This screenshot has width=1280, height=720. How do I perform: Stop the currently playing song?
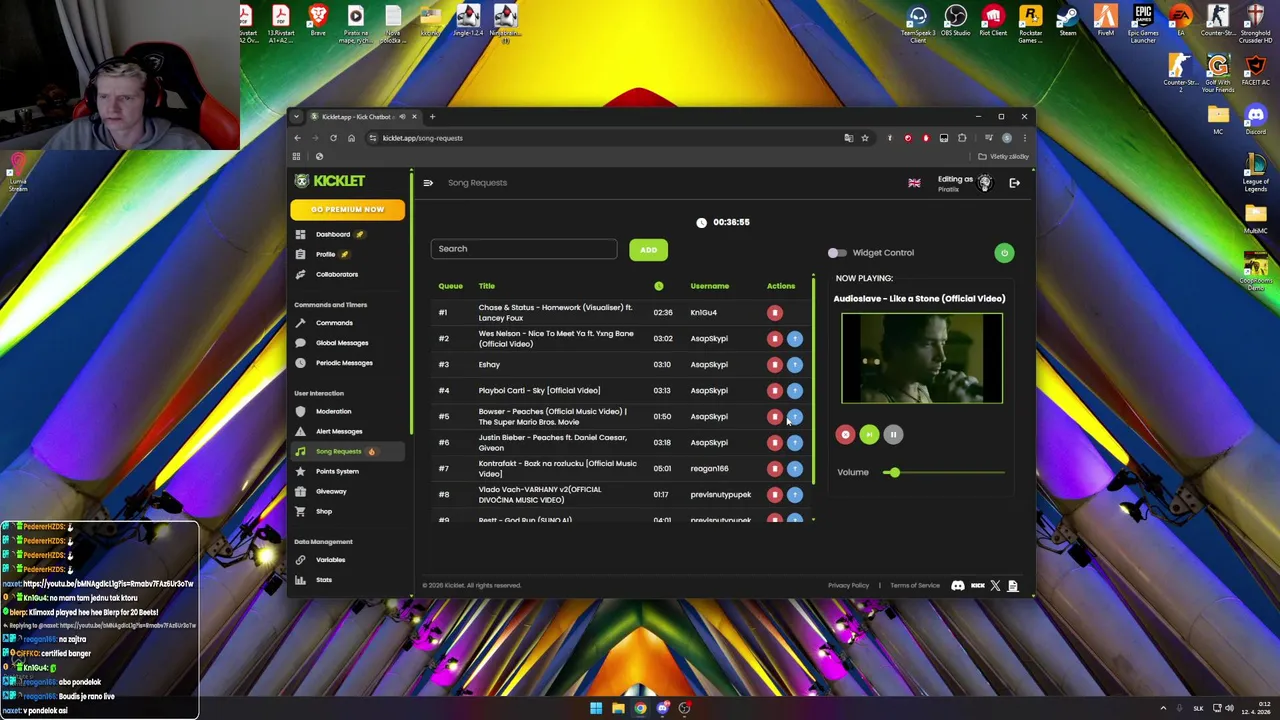tap(845, 434)
